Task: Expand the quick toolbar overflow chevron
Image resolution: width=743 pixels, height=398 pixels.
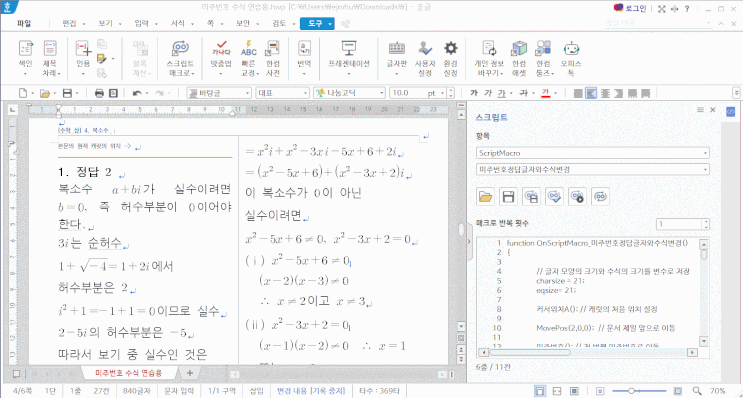Action: 736,93
